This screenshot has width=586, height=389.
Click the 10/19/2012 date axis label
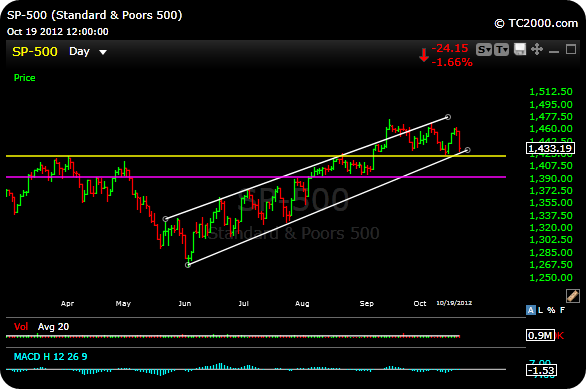point(454,303)
